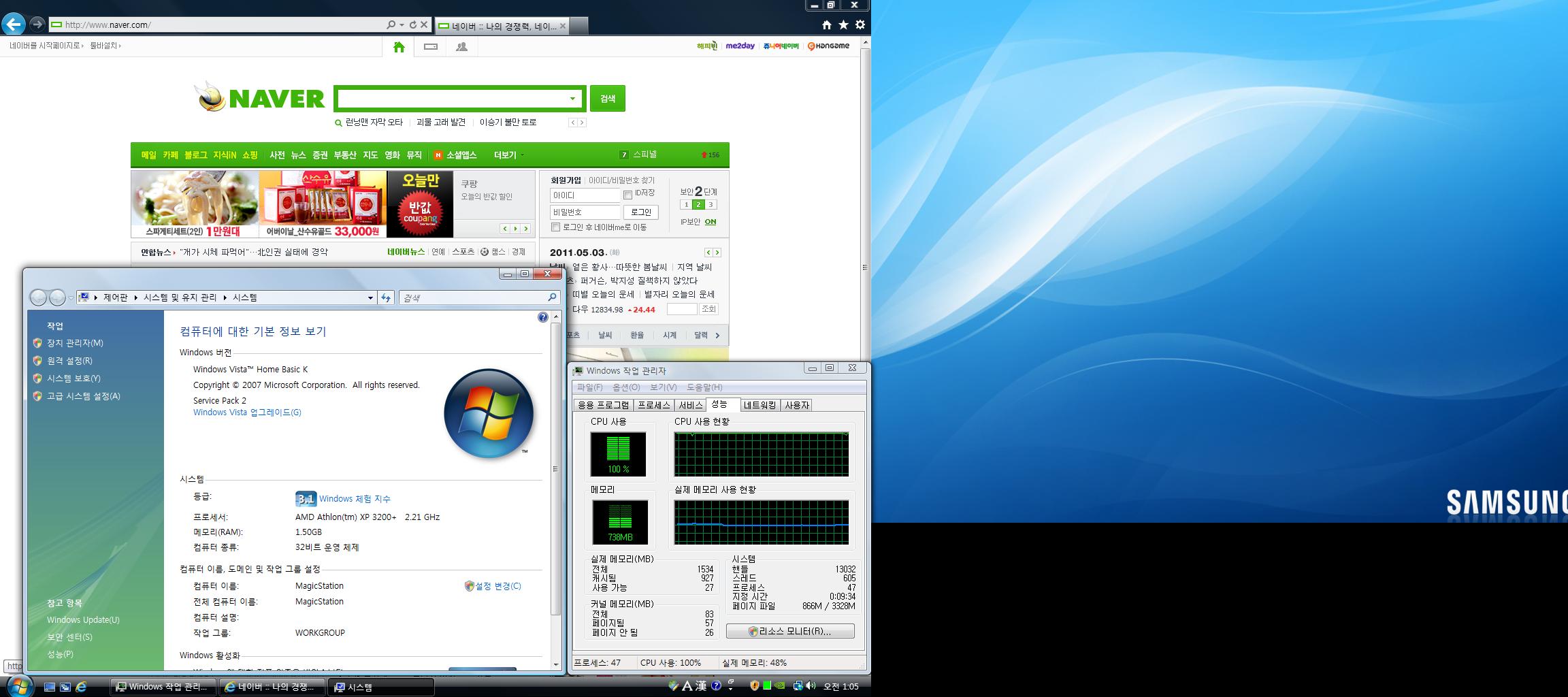Switch to 네트워킹 tab in Task Manager
Viewport: 1568px width, 697px height.
coord(759,405)
